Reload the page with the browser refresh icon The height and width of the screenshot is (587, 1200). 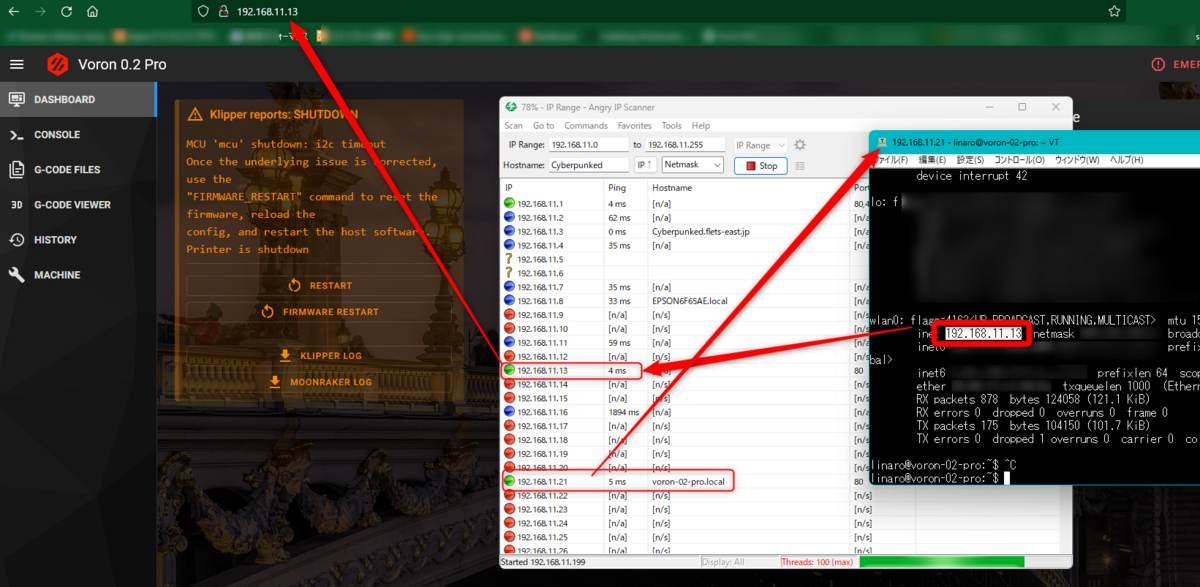pyautogui.click(x=66, y=12)
